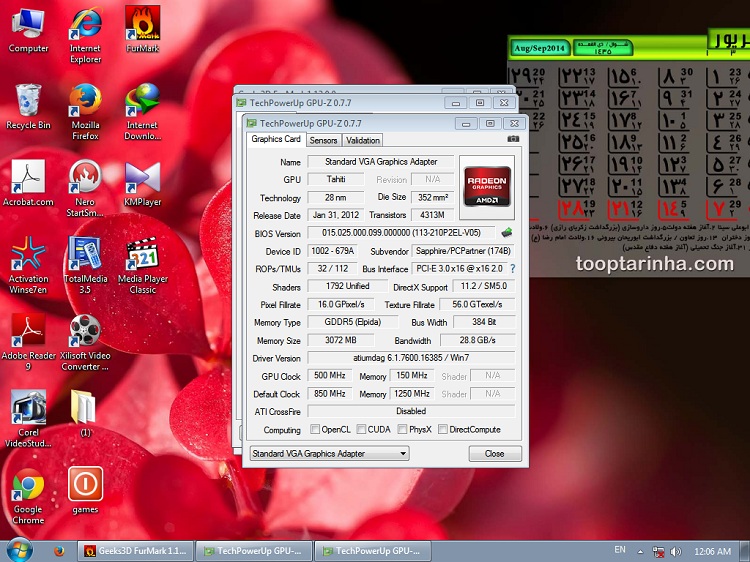The image size is (750, 562).
Task: Show hidden tray icons arrow
Action: 640,551
